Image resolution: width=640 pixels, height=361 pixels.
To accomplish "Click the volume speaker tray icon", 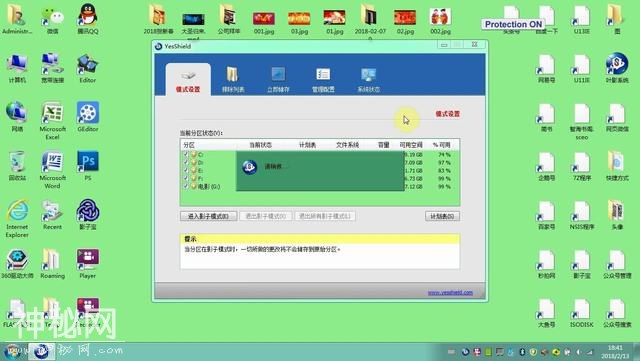I will pyautogui.click(x=578, y=352).
